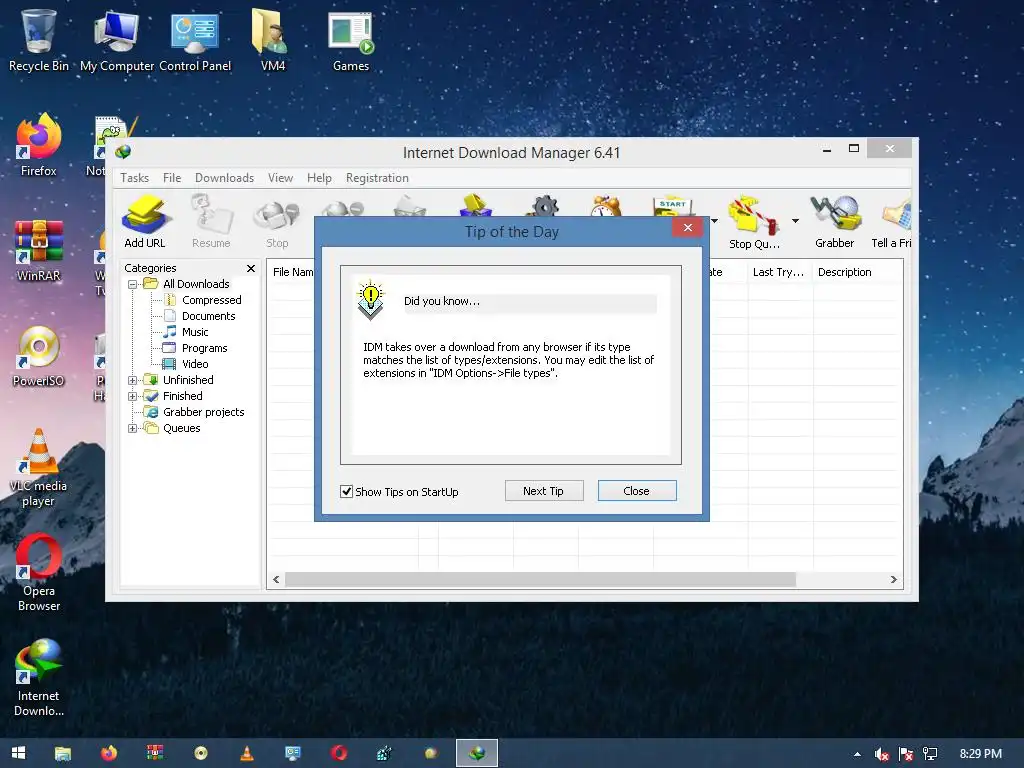
Task: Open the Start Queue dropdown arrow
Action: (714, 221)
